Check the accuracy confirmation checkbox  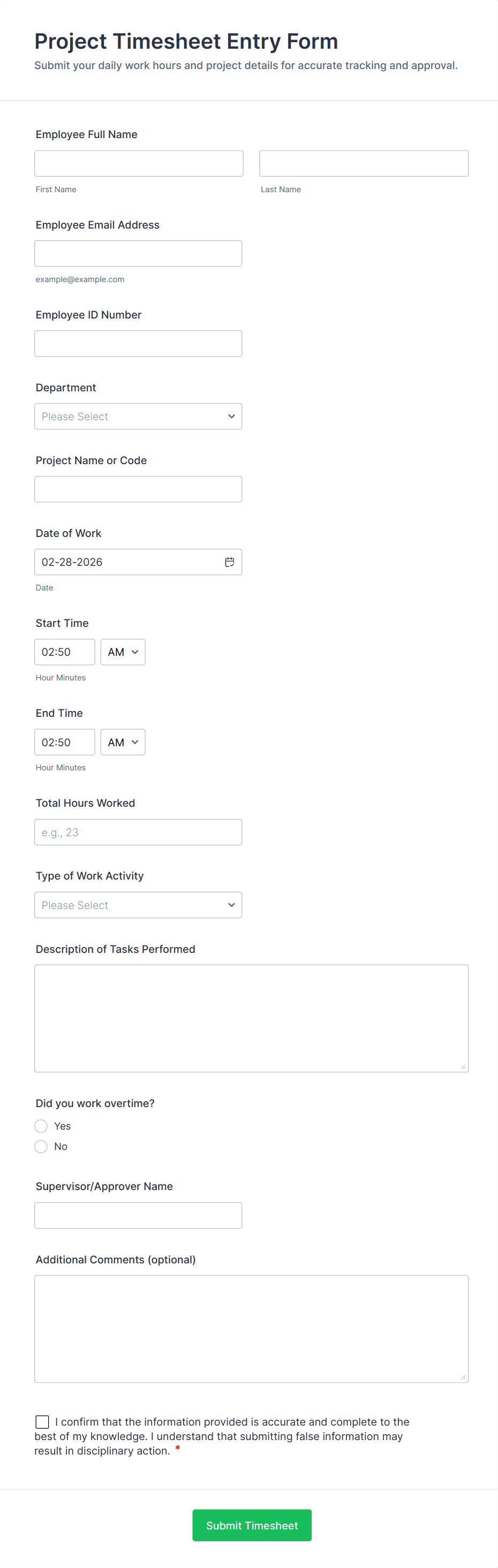(42, 1421)
